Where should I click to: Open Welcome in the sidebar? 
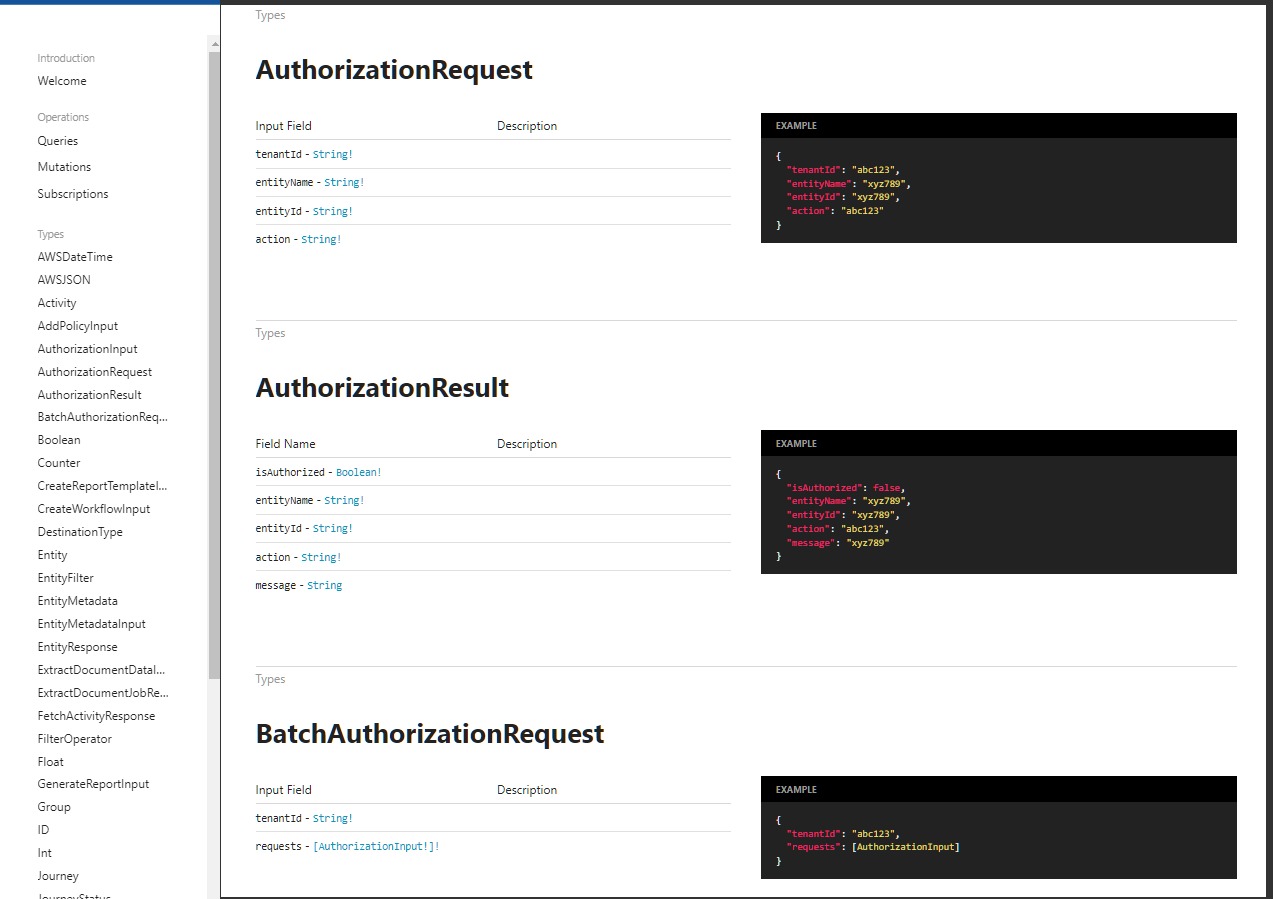point(62,81)
